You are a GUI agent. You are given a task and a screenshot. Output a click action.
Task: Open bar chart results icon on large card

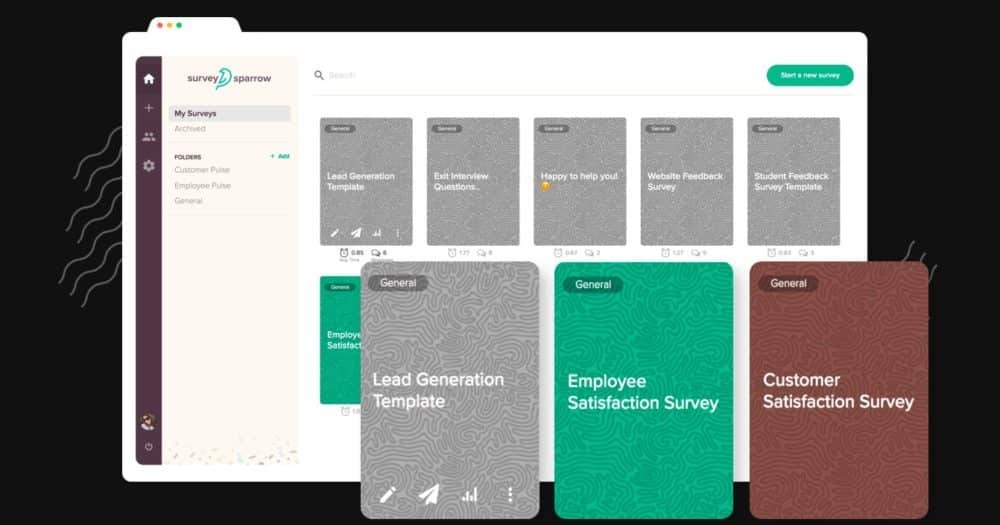point(469,494)
